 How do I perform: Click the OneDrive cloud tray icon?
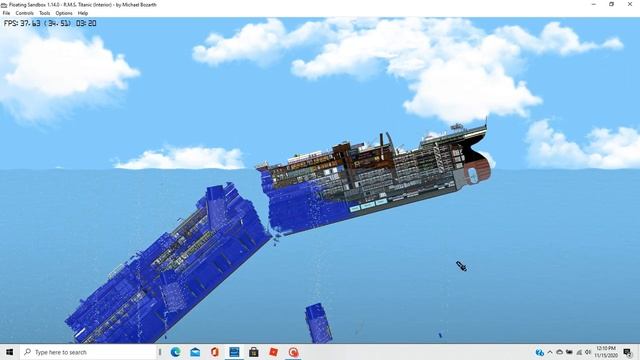pyautogui.click(x=560, y=352)
